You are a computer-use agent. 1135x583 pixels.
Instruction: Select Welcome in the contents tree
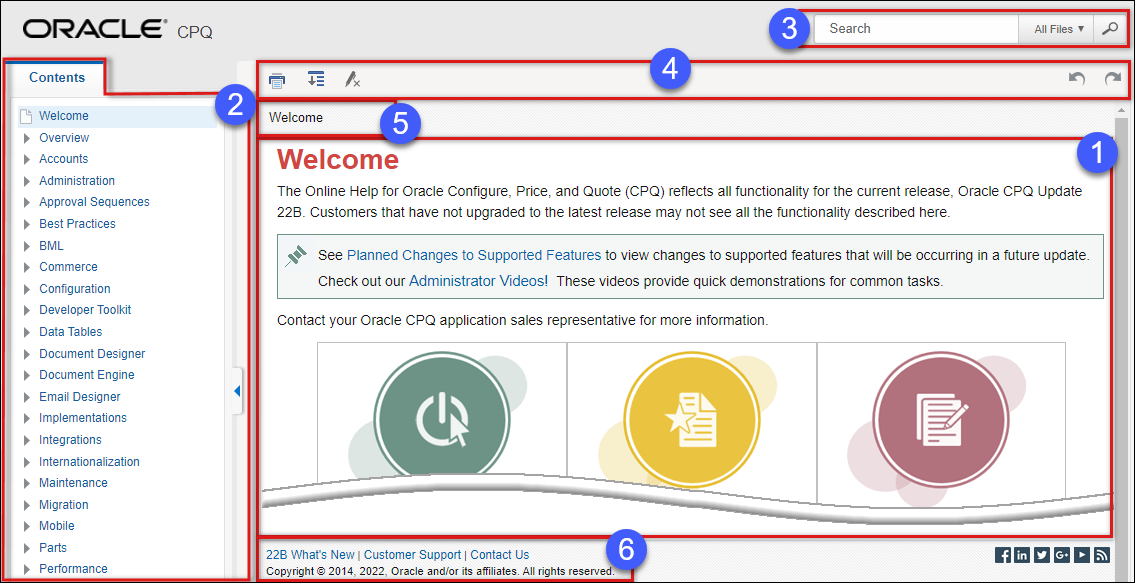pos(64,116)
